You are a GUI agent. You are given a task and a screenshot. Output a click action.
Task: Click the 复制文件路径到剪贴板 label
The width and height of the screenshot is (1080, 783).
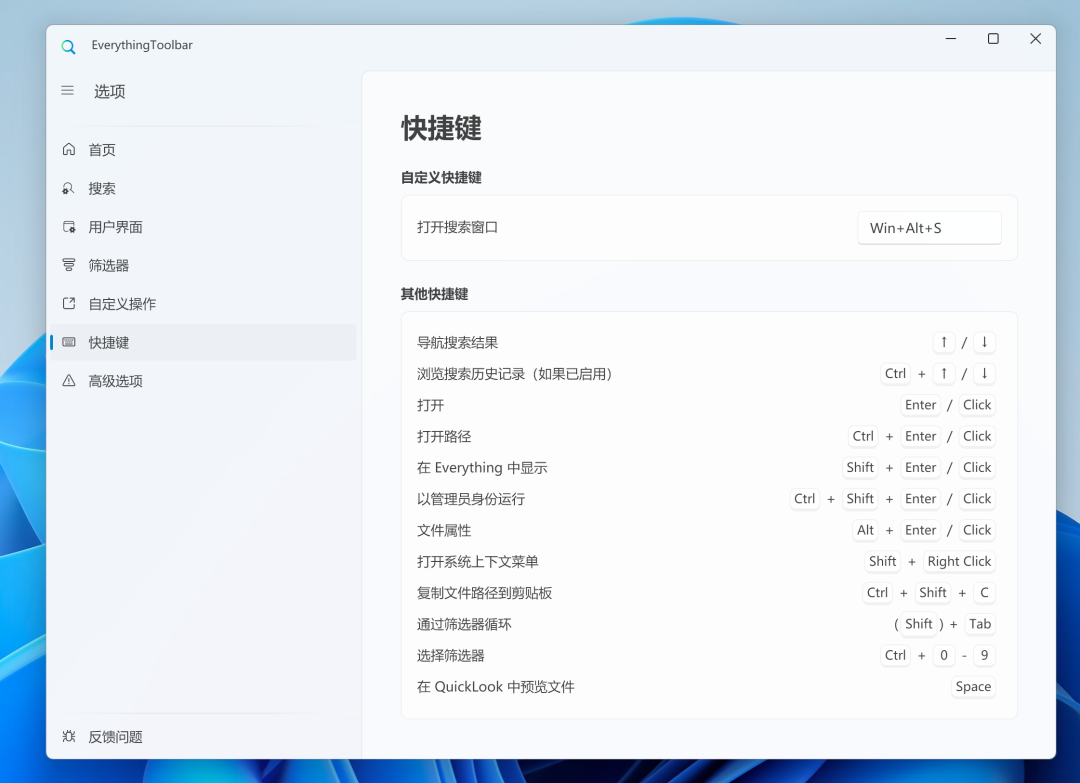(485, 593)
